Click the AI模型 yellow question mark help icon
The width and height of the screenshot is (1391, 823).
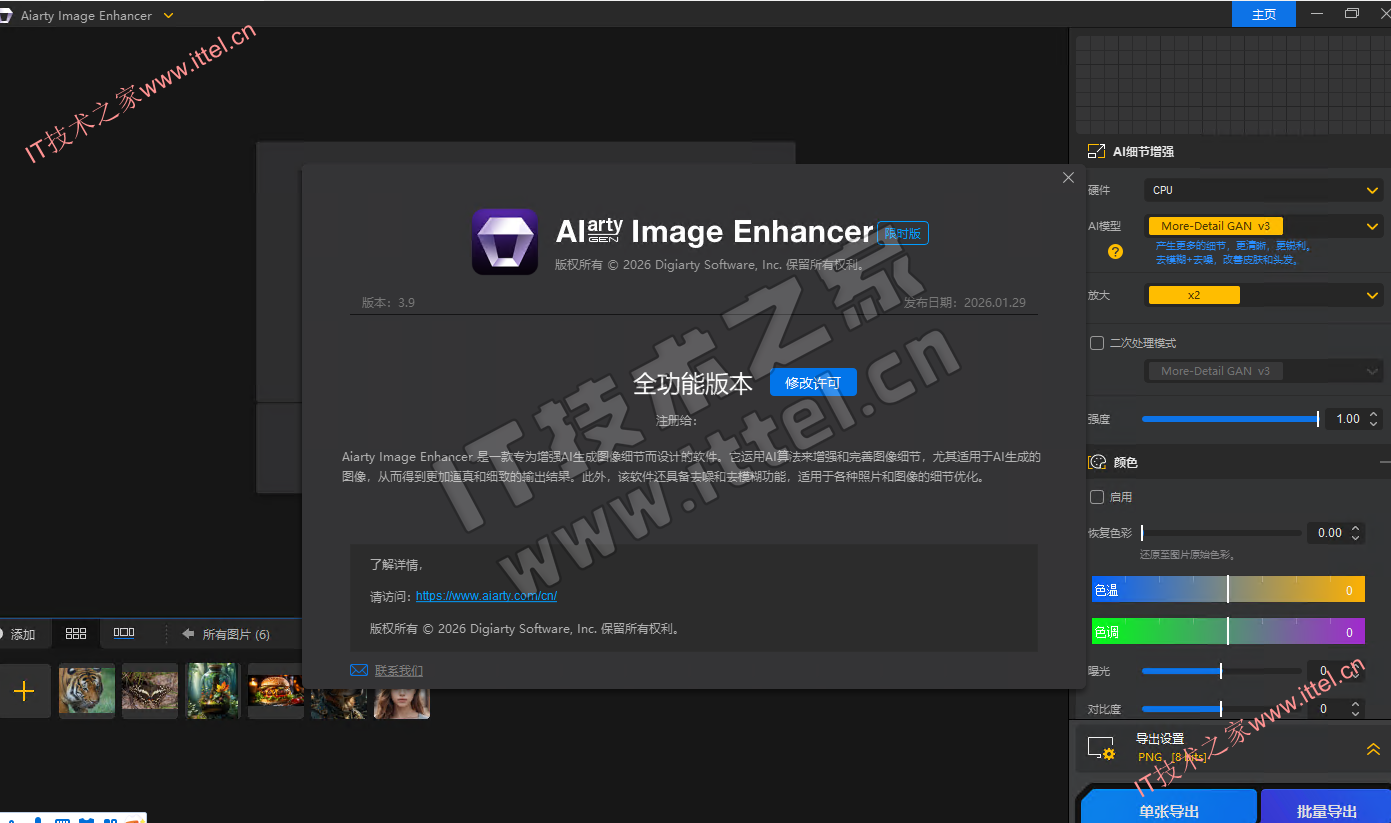pos(1115,252)
